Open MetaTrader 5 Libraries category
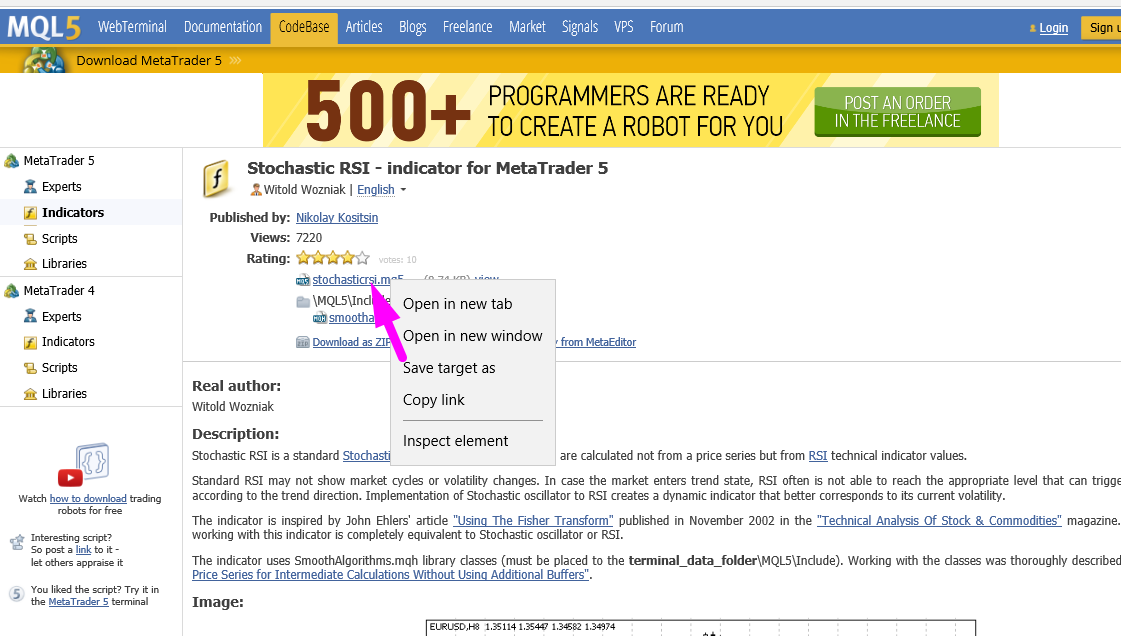 (64, 264)
